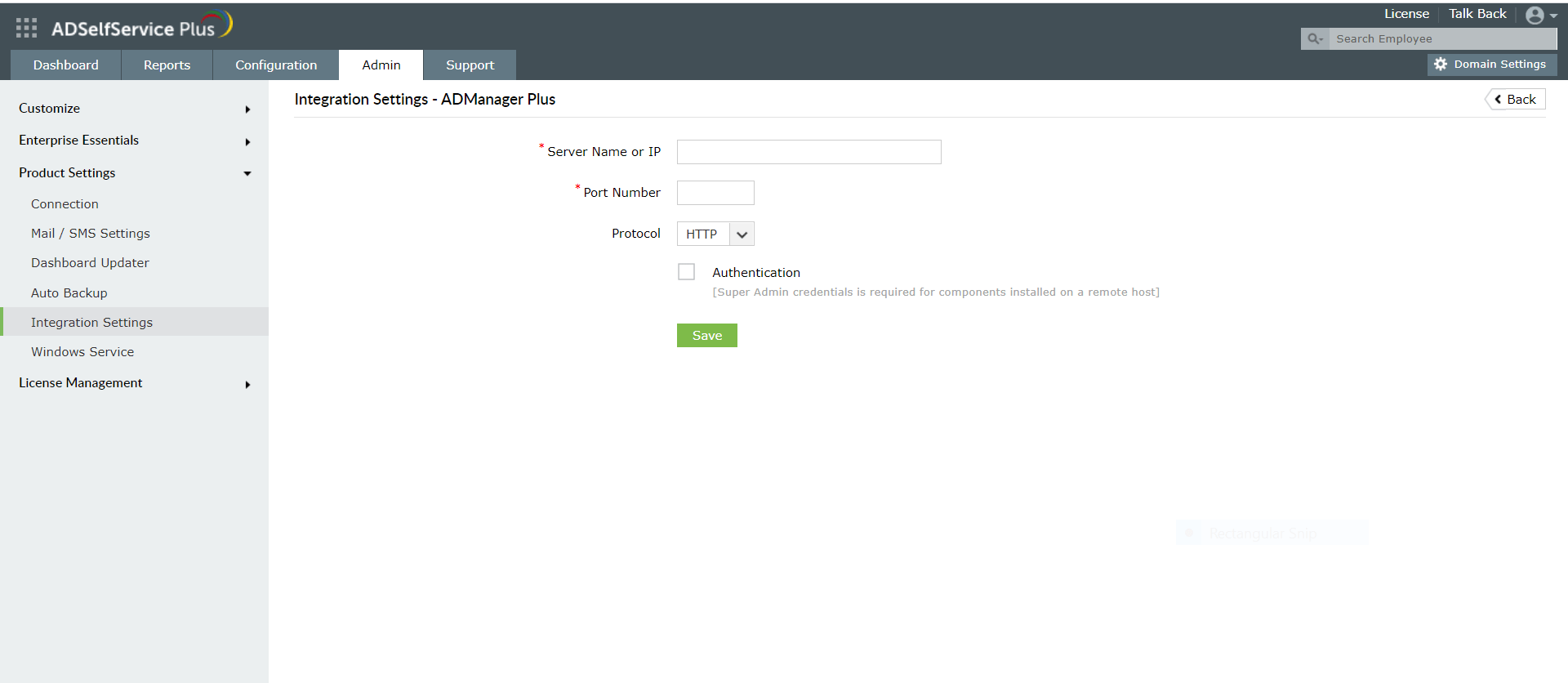Select the Admin tab
Screen dimensions: 1568x683
click(x=381, y=65)
